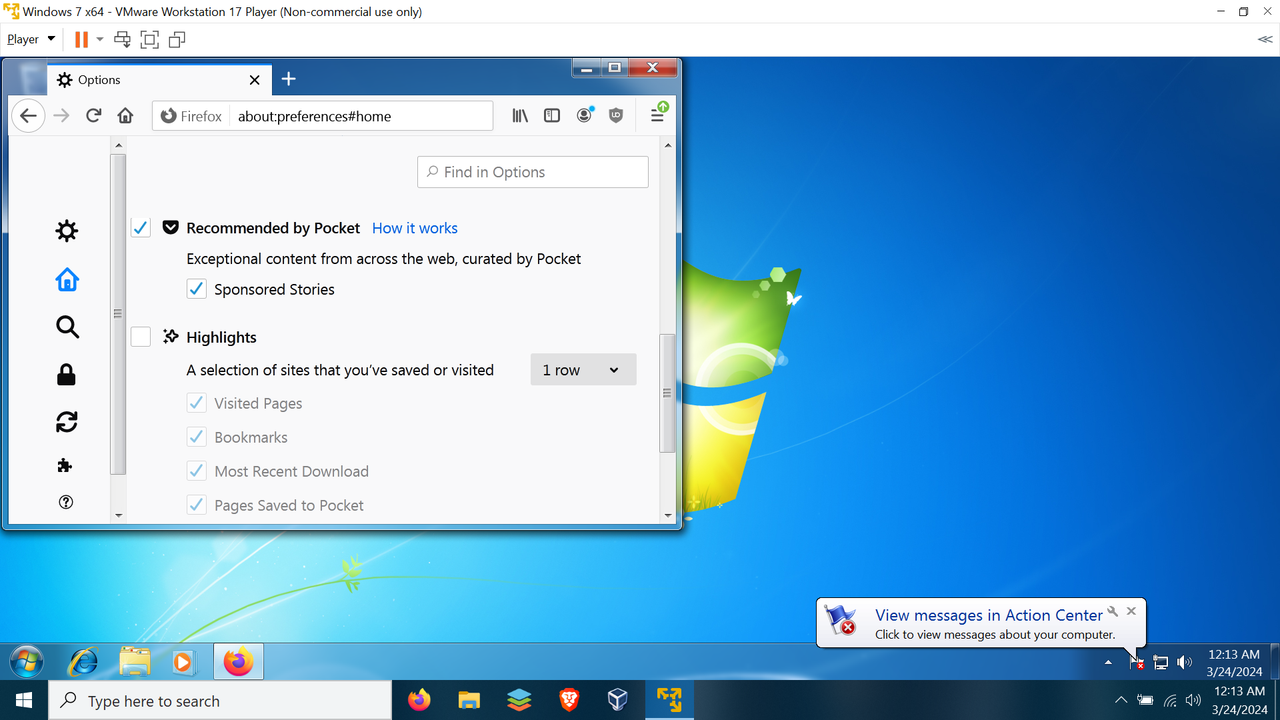Open a new Firefox tab

click(288, 79)
